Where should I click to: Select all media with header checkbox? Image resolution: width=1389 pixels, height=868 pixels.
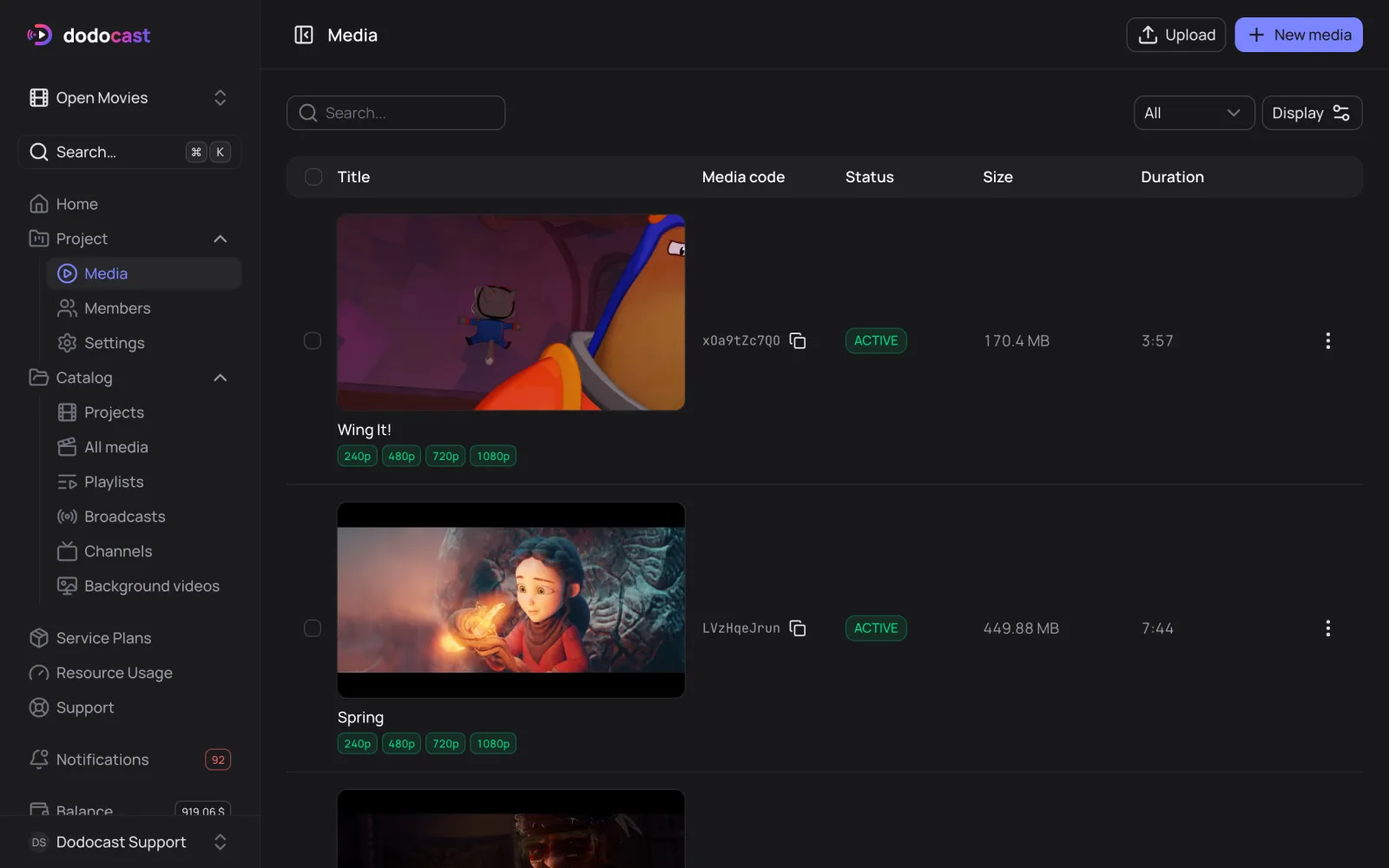(x=313, y=177)
